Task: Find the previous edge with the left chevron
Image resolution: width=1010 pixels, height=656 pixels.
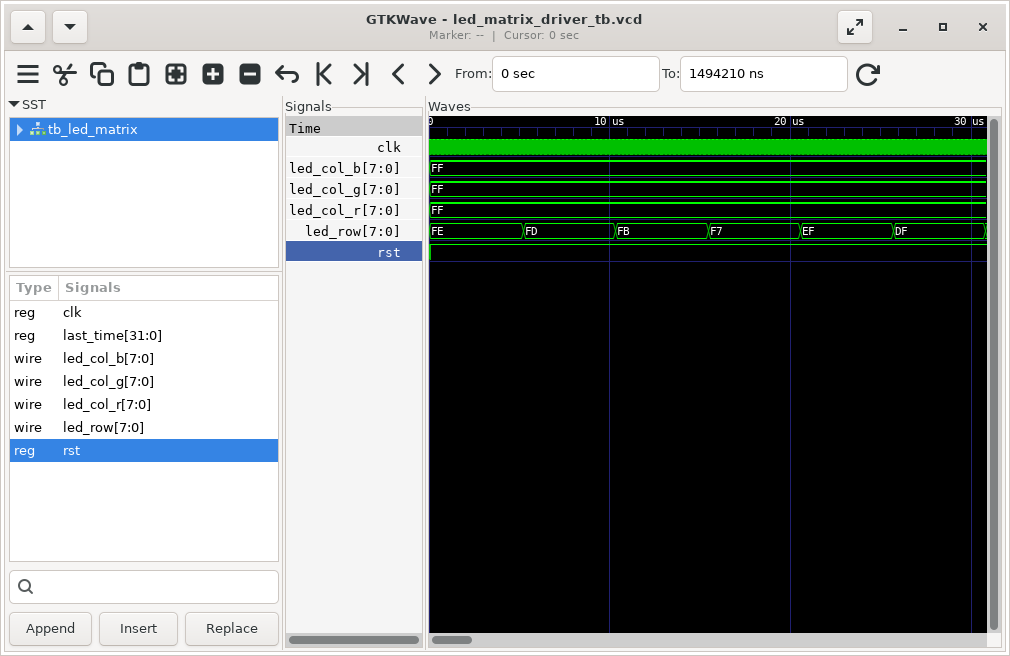Action: click(398, 74)
